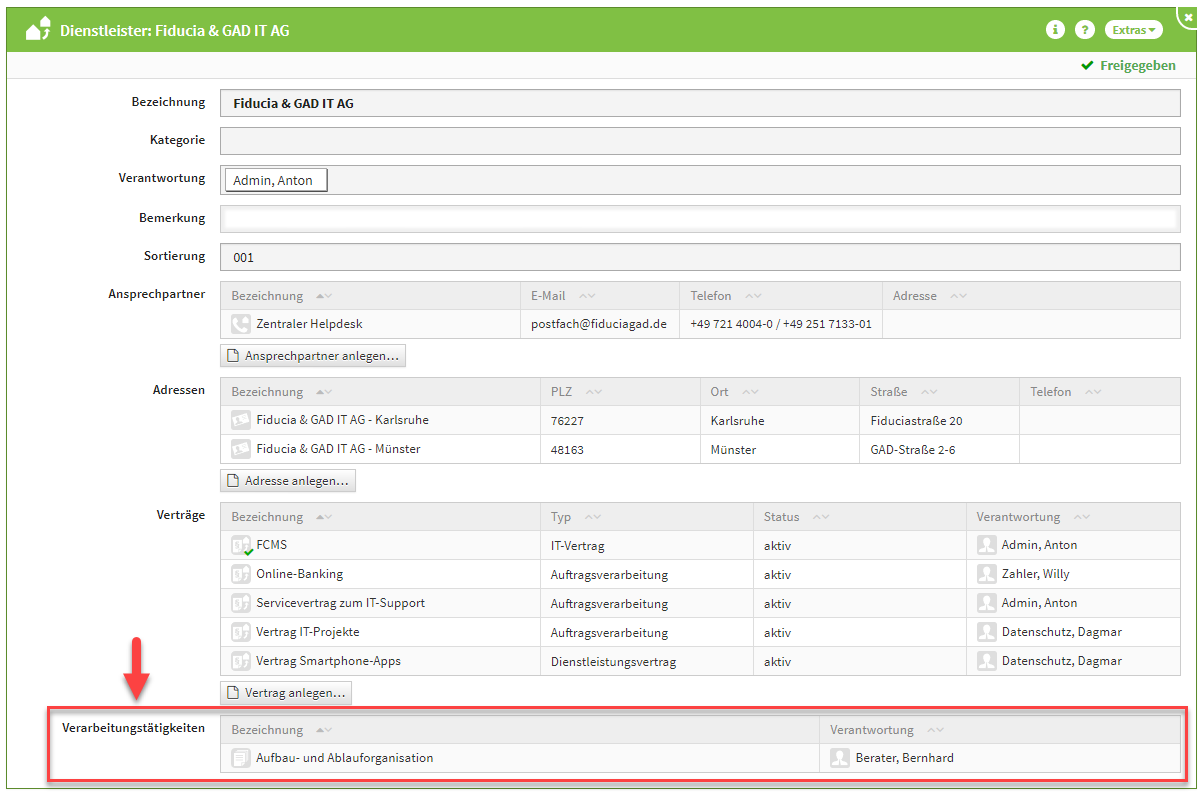Open the Extras dropdown menu

(1133, 30)
